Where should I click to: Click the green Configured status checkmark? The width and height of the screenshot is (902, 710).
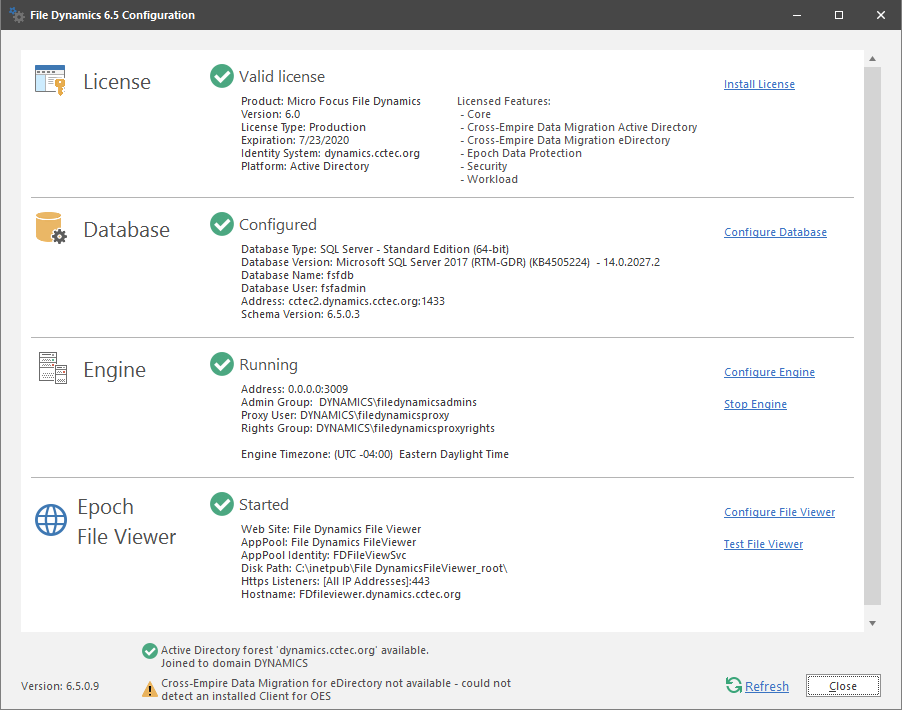pyautogui.click(x=222, y=224)
